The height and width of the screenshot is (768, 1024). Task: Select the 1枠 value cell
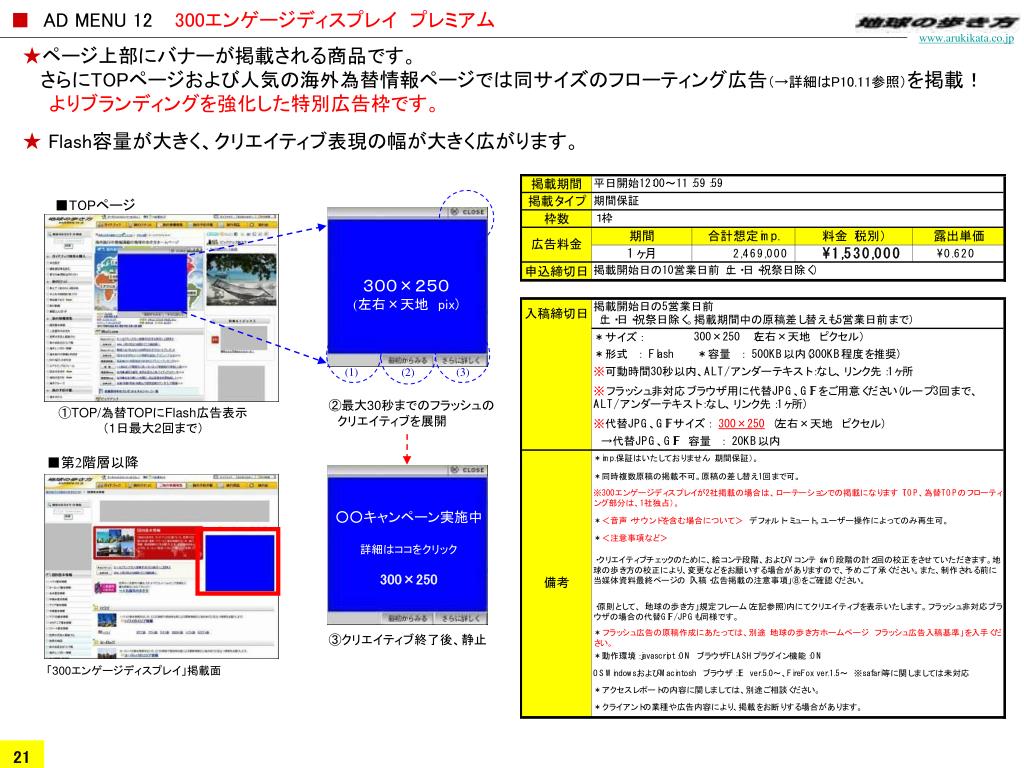[x=797, y=219]
